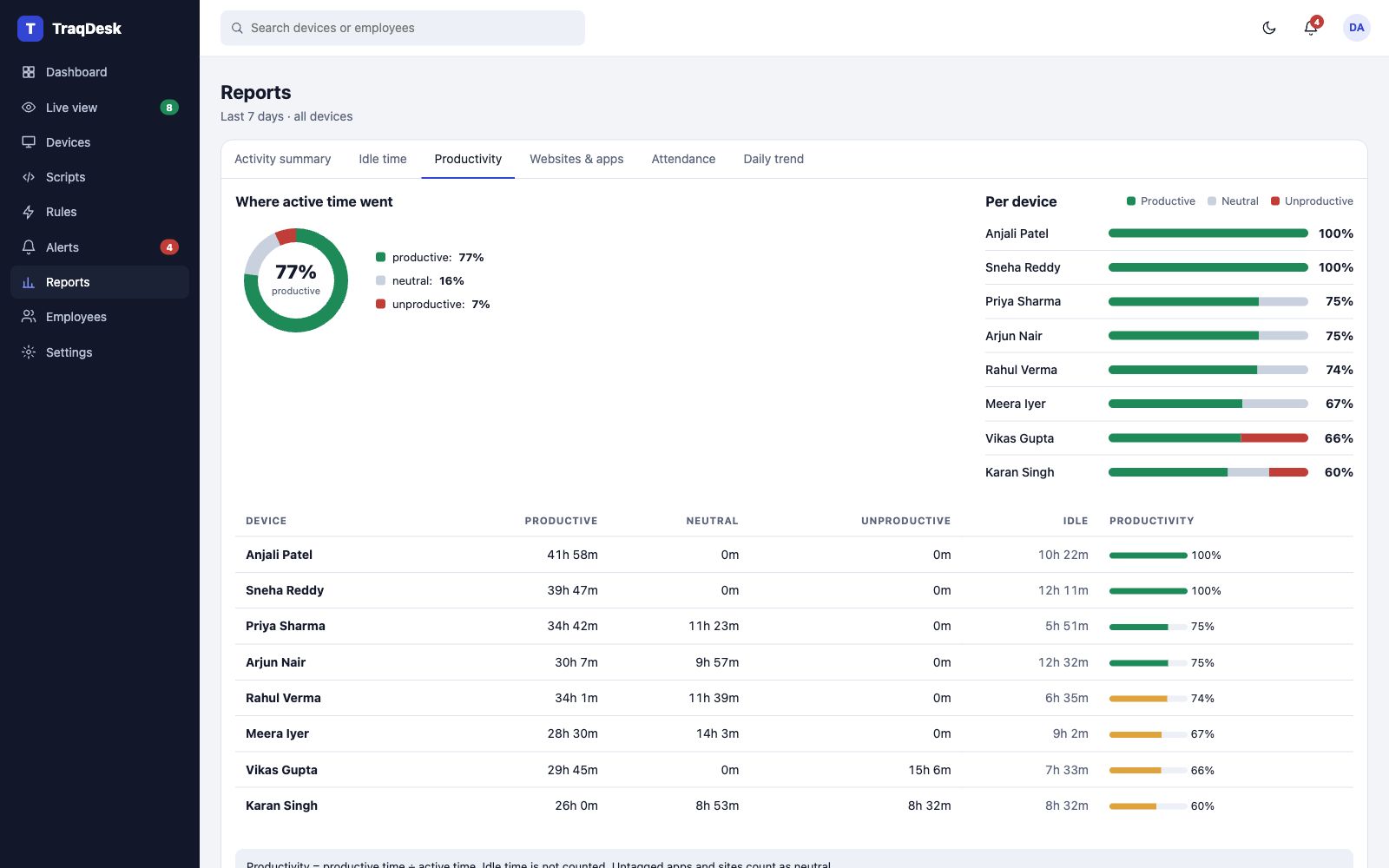
Task: Click the Employees people icon
Action: pyautogui.click(x=29, y=317)
